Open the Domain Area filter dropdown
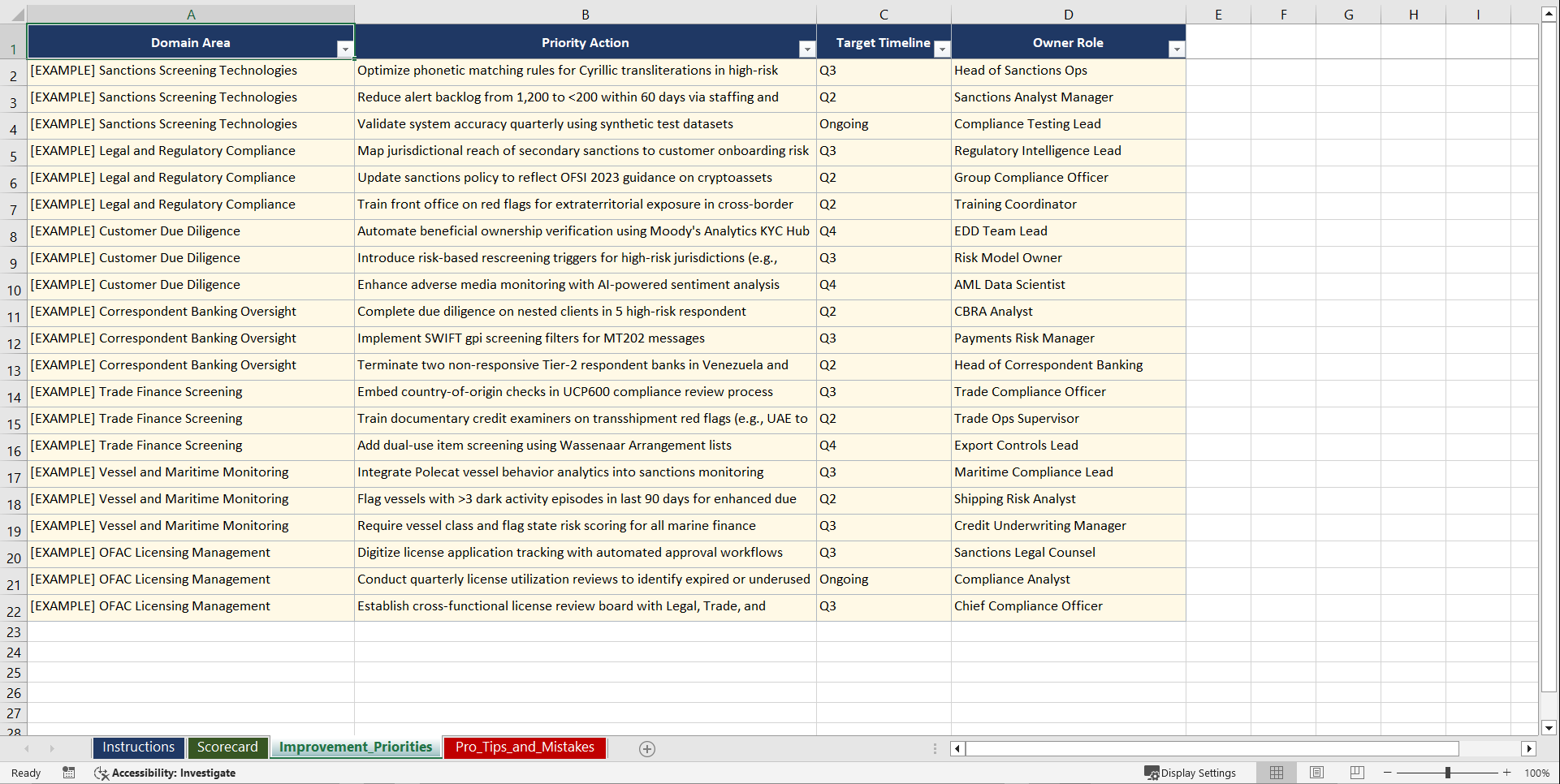Screen dimensions: 1560x784 [x=345, y=49]
